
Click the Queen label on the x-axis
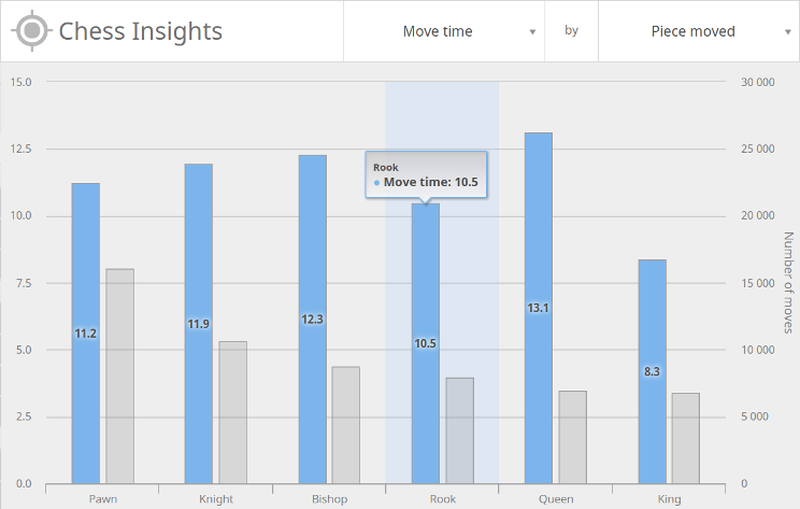click(555, 498)
